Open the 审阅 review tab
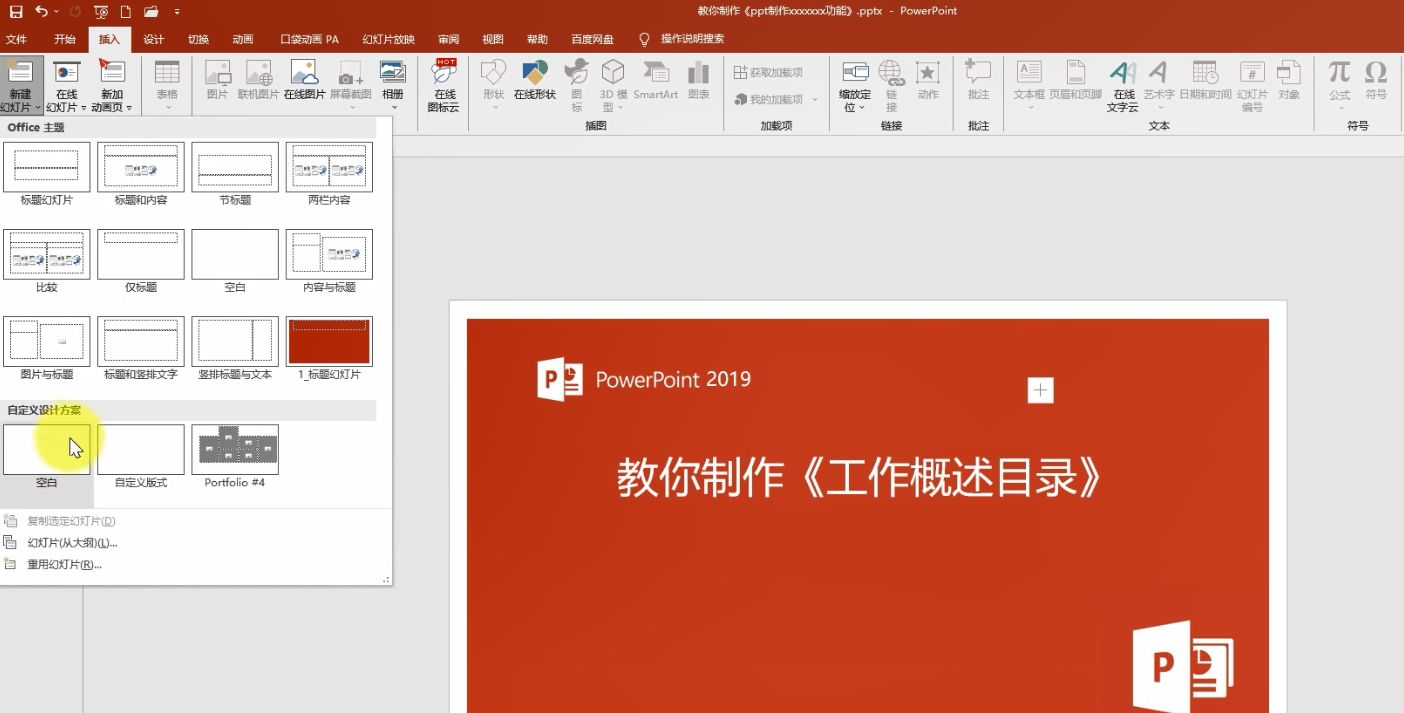1404x713 pixels. tap(448, 39)
